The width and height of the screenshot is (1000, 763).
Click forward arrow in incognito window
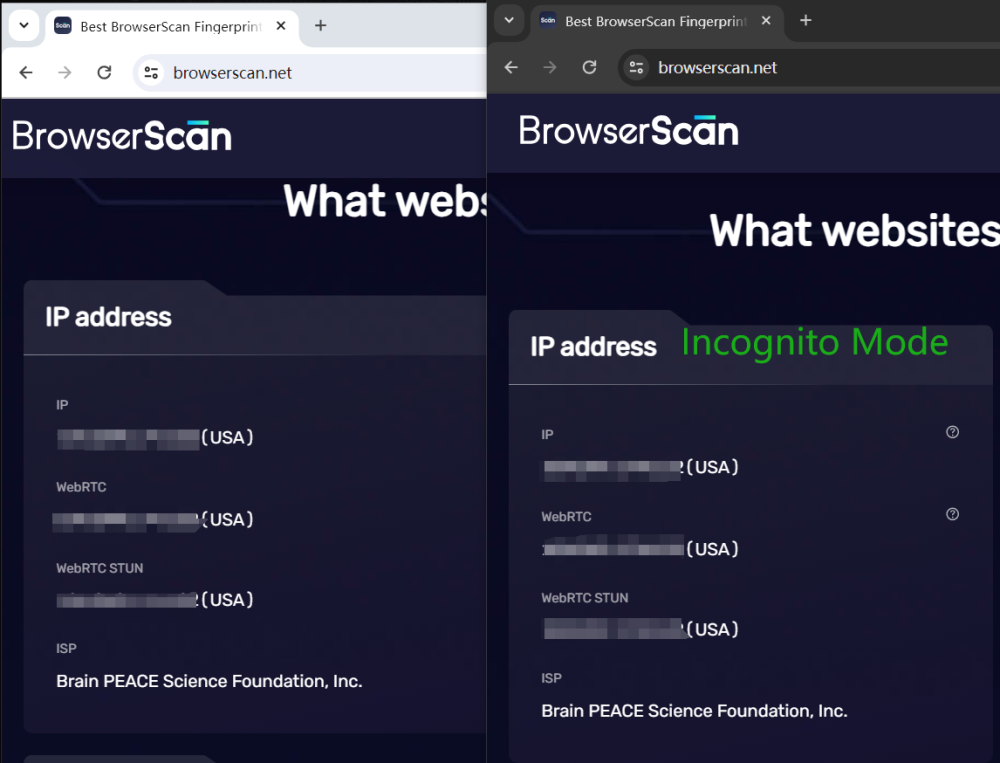550,68
